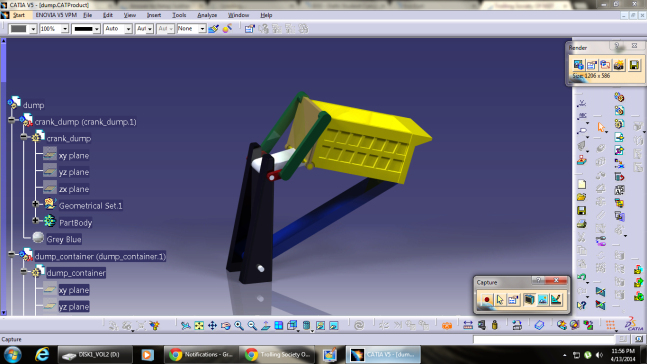Image resolution: width=647 pixels, height=364 pixels.
Task: Click the Select Mode arrow in Capture toolbar
Action: [500, 300]
